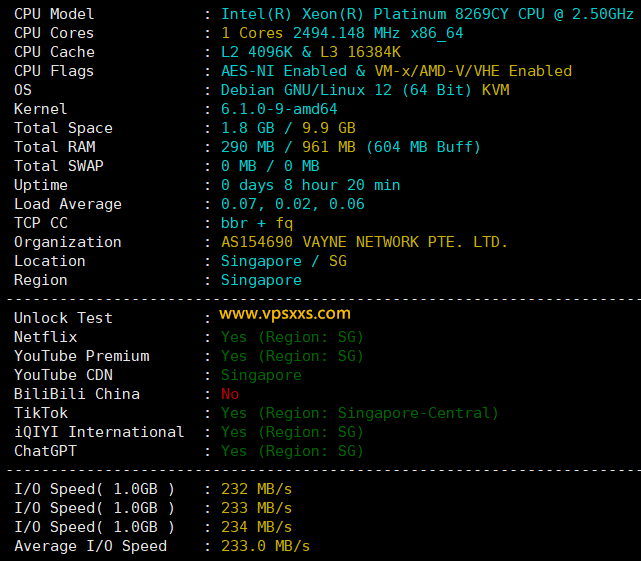Click the 'VM-x/AMD-V/VHE Enabled' text
Screen dimensions: 641x561
point(473,71)
